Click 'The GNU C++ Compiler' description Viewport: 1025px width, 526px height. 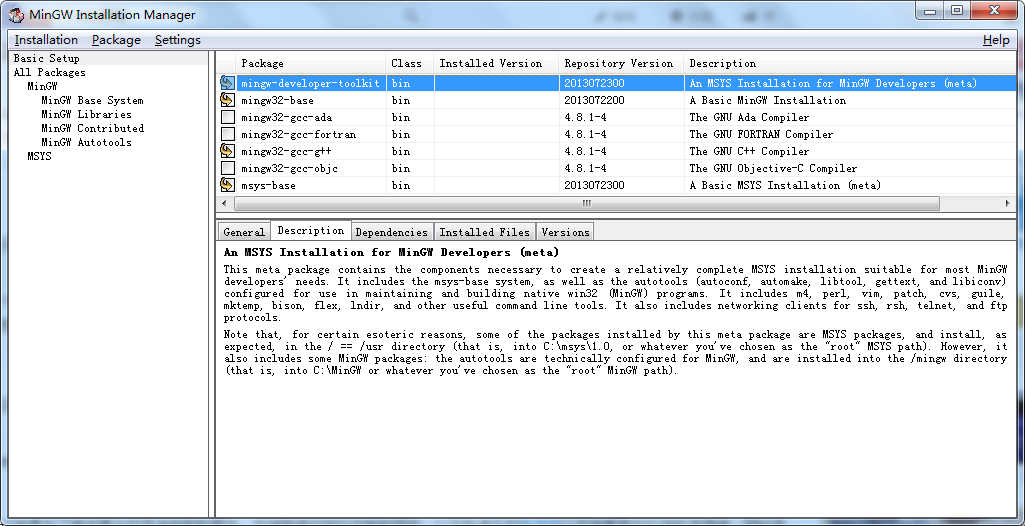pos(749,152)
